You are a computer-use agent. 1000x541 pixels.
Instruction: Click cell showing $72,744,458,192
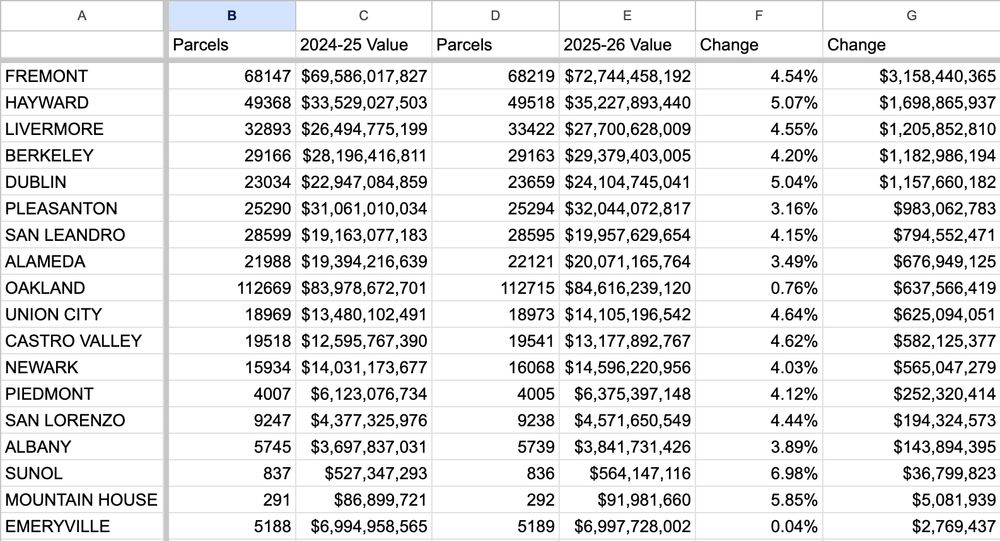pyautogui.click(x=628, y=76)
